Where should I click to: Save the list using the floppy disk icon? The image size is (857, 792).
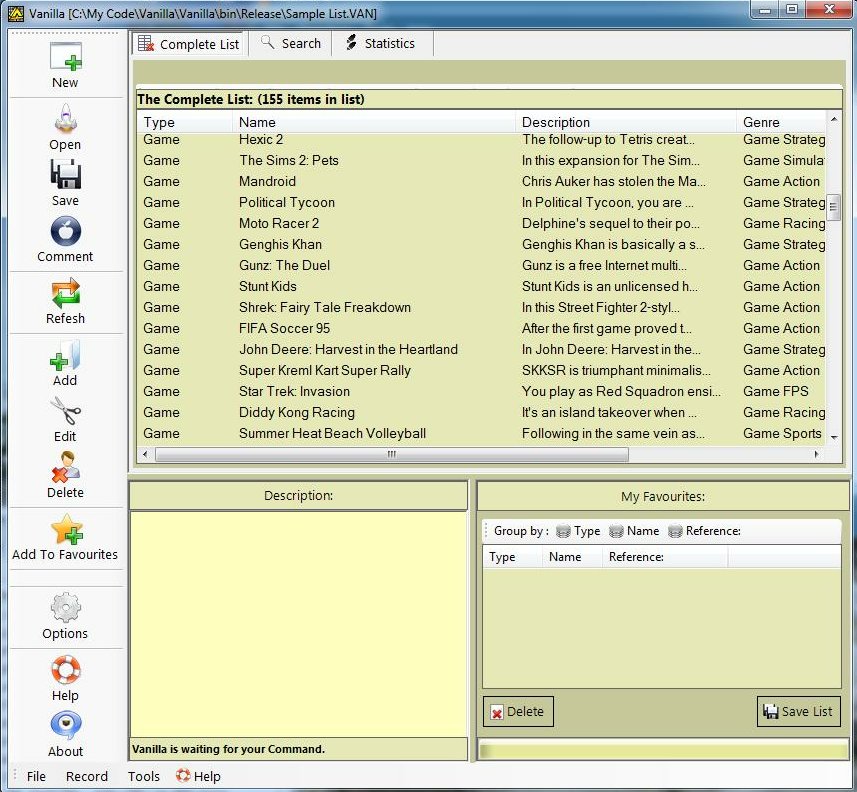[65, 176]
